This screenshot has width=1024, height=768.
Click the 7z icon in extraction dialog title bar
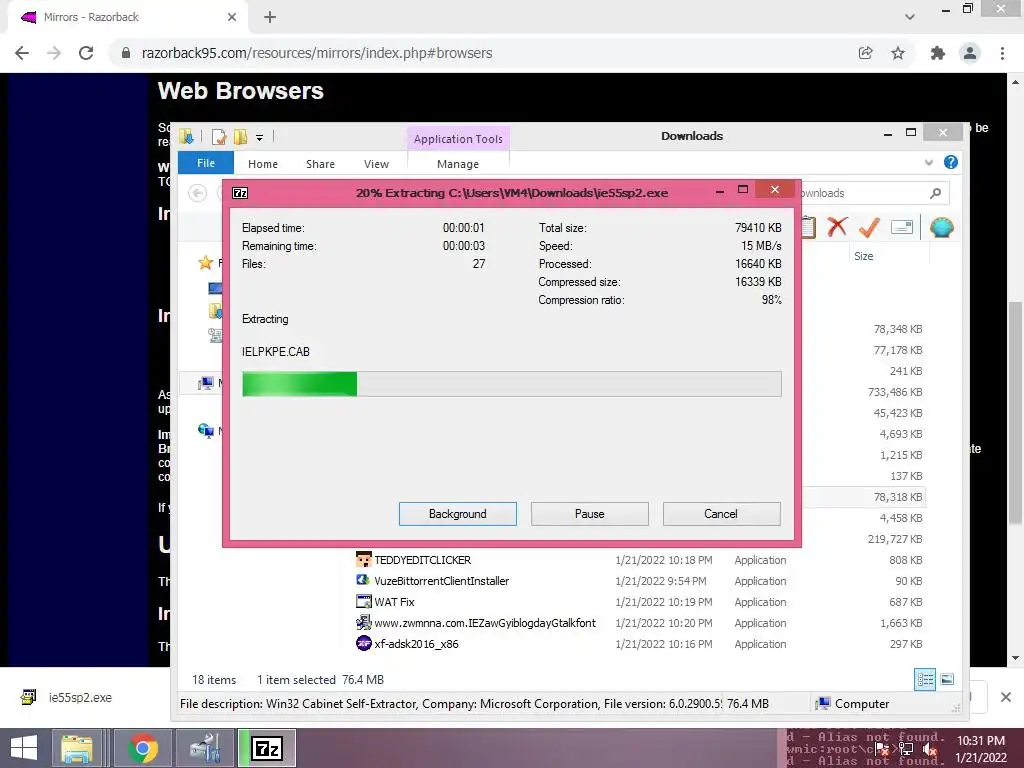[x=240, y=193]
